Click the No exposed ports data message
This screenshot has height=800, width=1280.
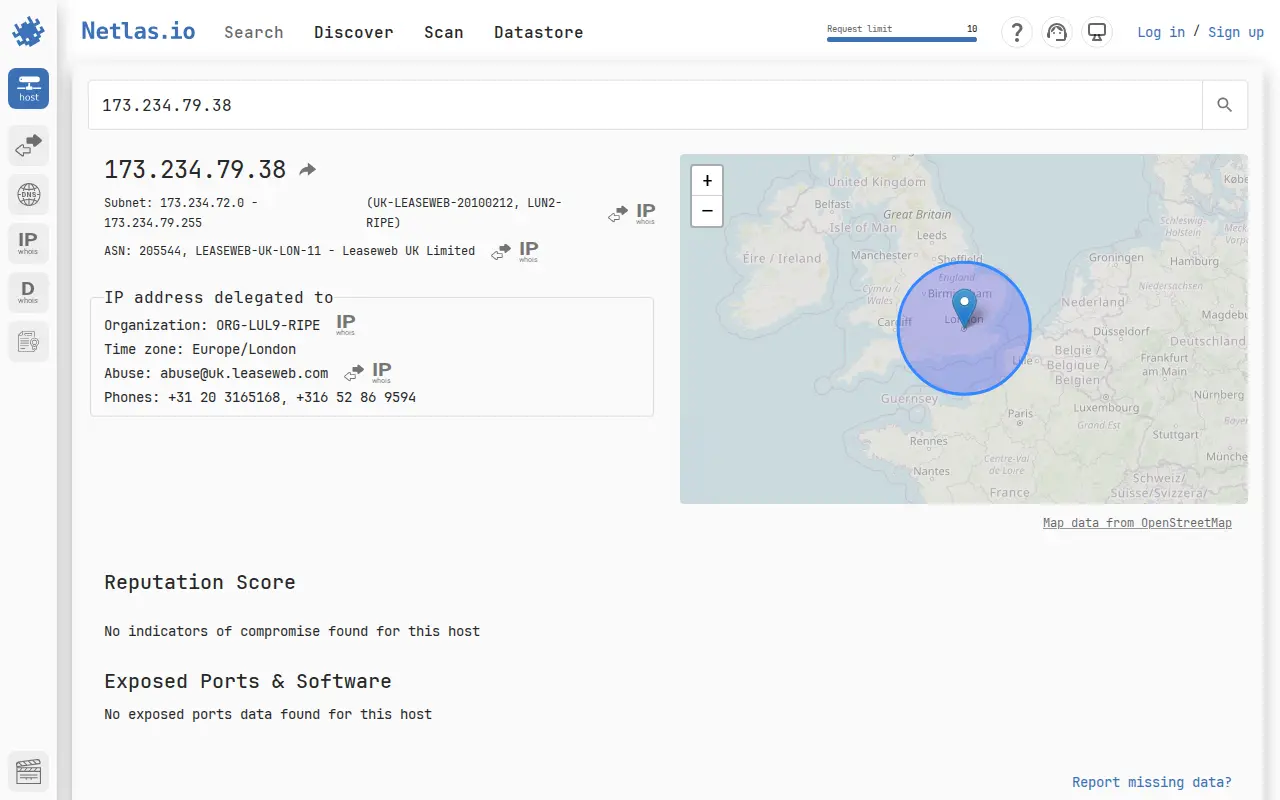268,714
